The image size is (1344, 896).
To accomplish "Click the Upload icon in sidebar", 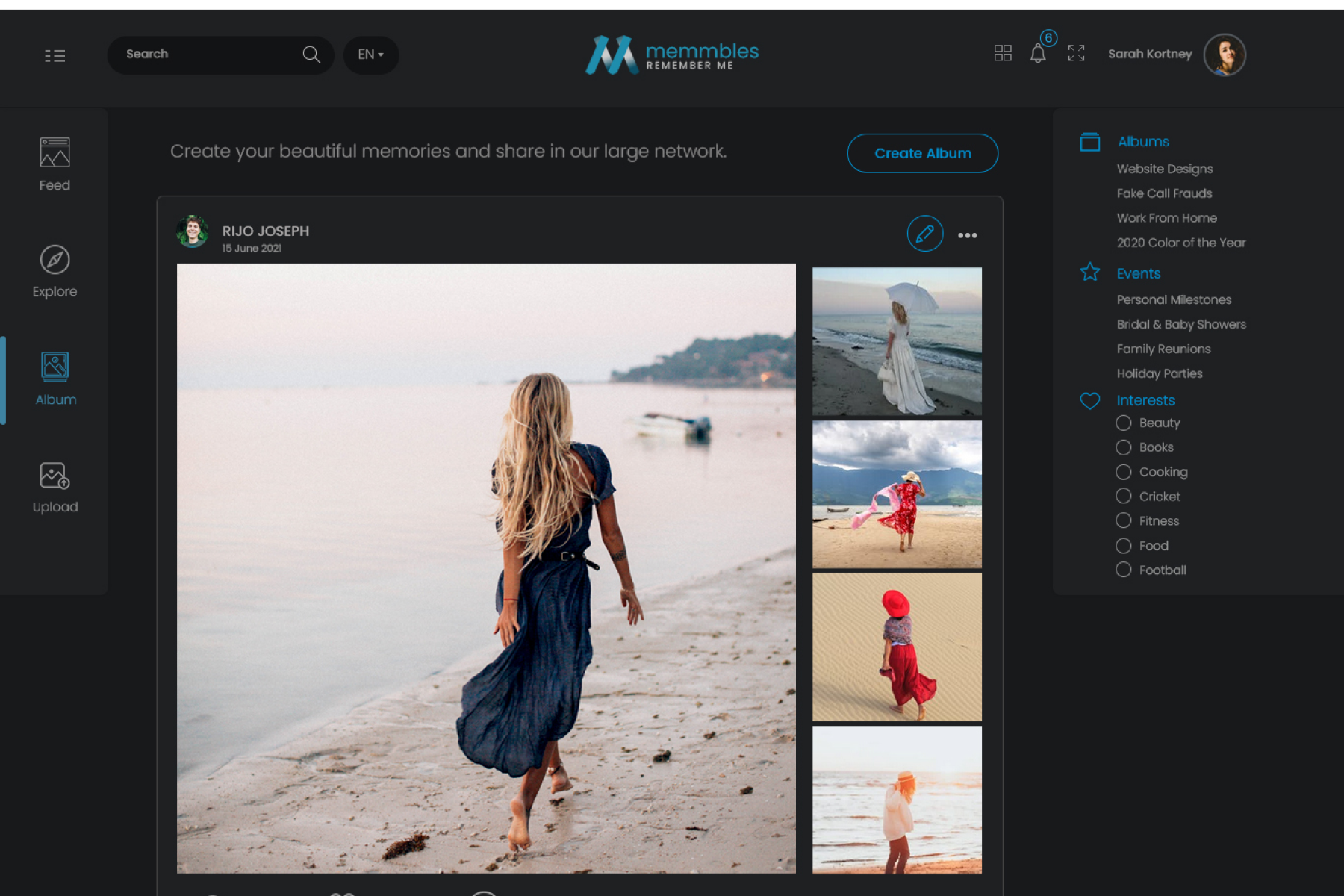I will tap(55, 476).
